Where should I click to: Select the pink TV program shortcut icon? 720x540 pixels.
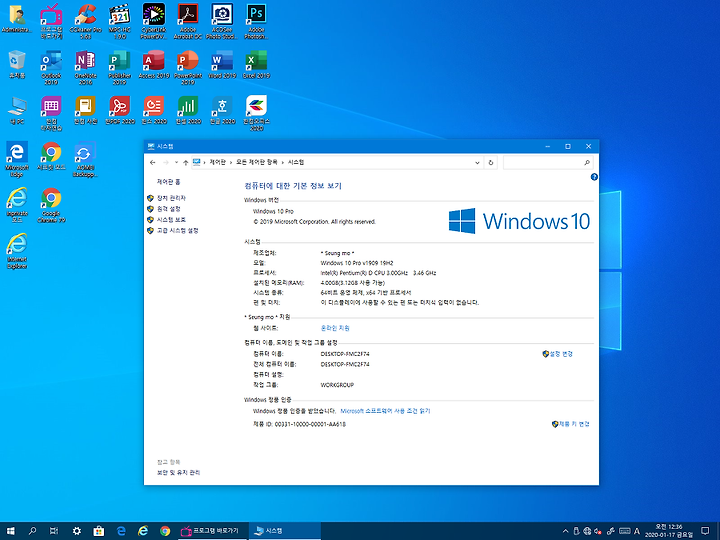[51, 21]
